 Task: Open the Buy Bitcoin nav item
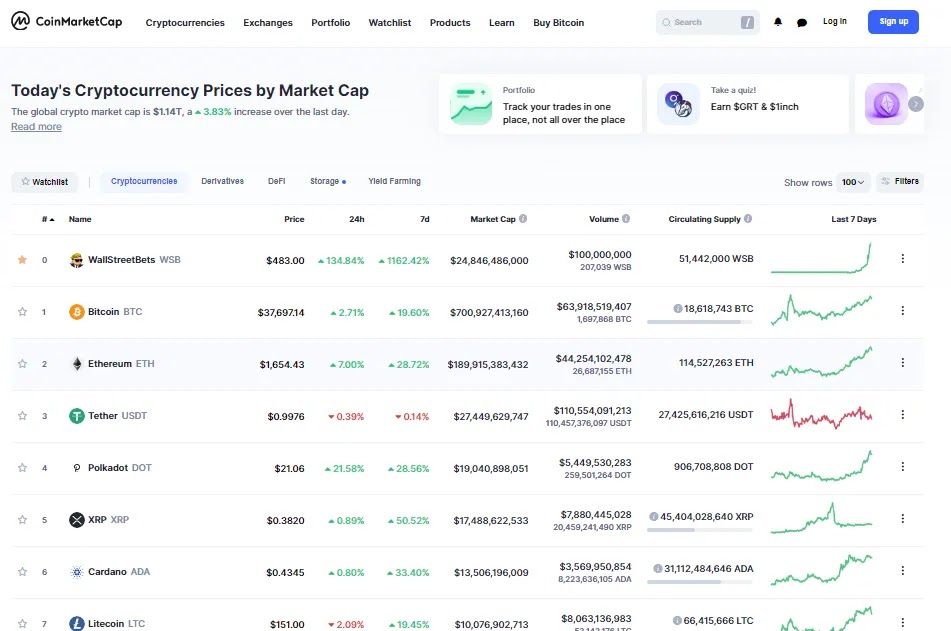(559, 22)
